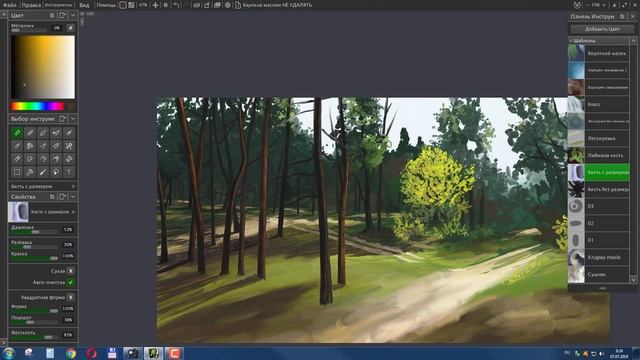This screenshot has width=640, height=360.
Task: Click down arrow at bottom of left panel strip
Action: pyautogui.click(x=4, y=342)
